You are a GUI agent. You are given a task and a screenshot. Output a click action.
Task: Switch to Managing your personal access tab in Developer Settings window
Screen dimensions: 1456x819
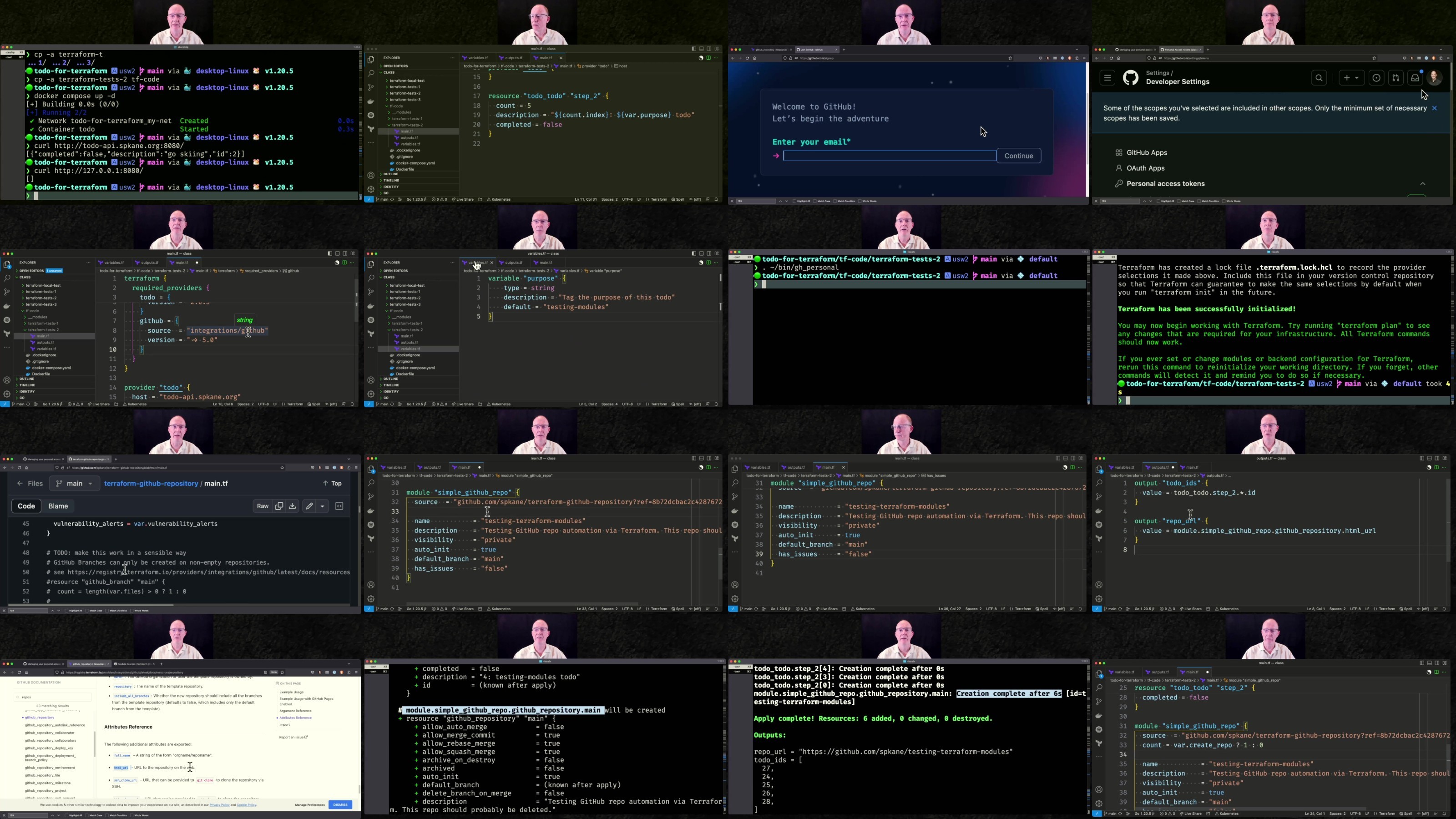tap(1136, 50)
